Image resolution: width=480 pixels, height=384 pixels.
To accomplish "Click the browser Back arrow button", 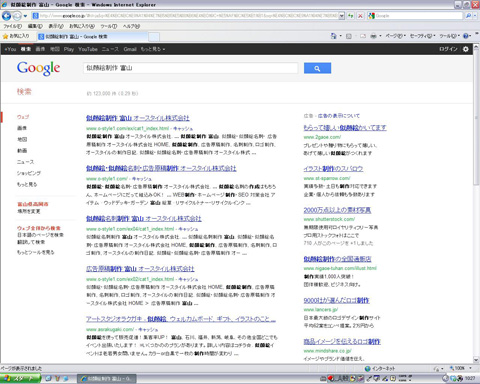I will click(6, 16).
